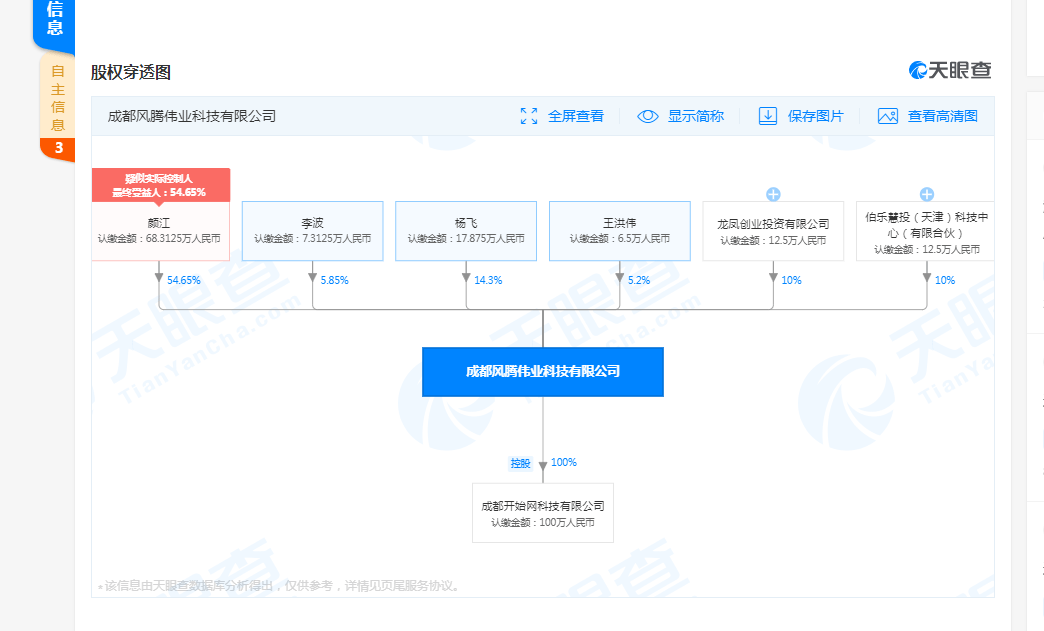Click the picture icon next to 查看高清图
Screen dimensions: 1044x631
(886, 116)
